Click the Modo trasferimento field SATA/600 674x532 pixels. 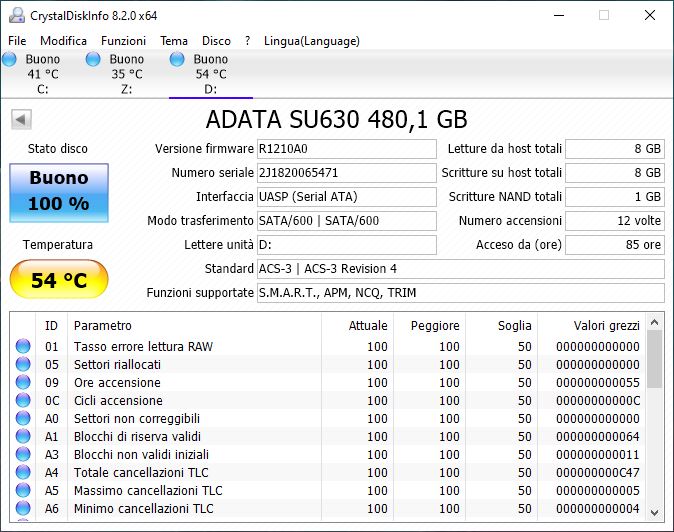point(347,221)
